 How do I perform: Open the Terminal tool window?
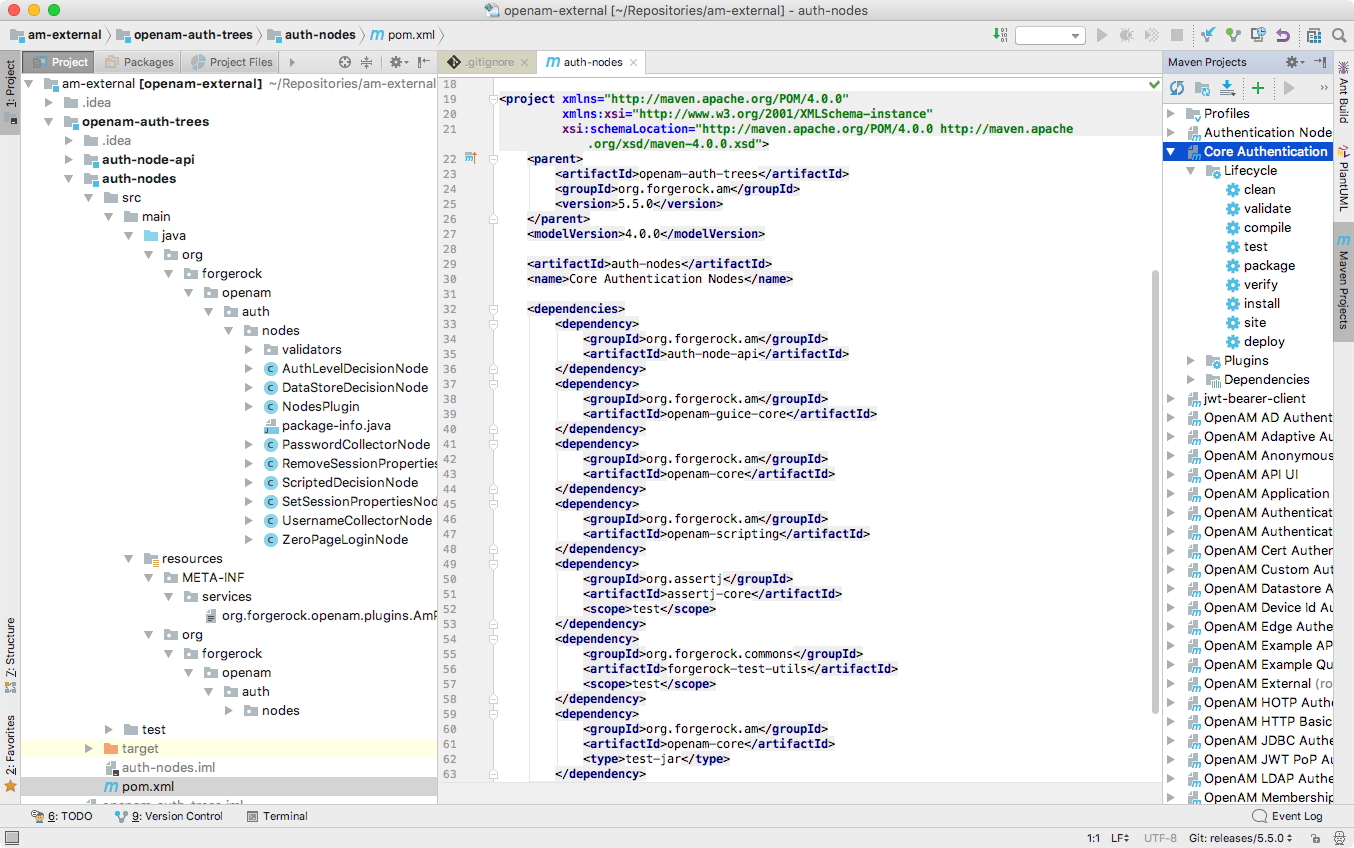pyautogui.click(x=277, y=816)
